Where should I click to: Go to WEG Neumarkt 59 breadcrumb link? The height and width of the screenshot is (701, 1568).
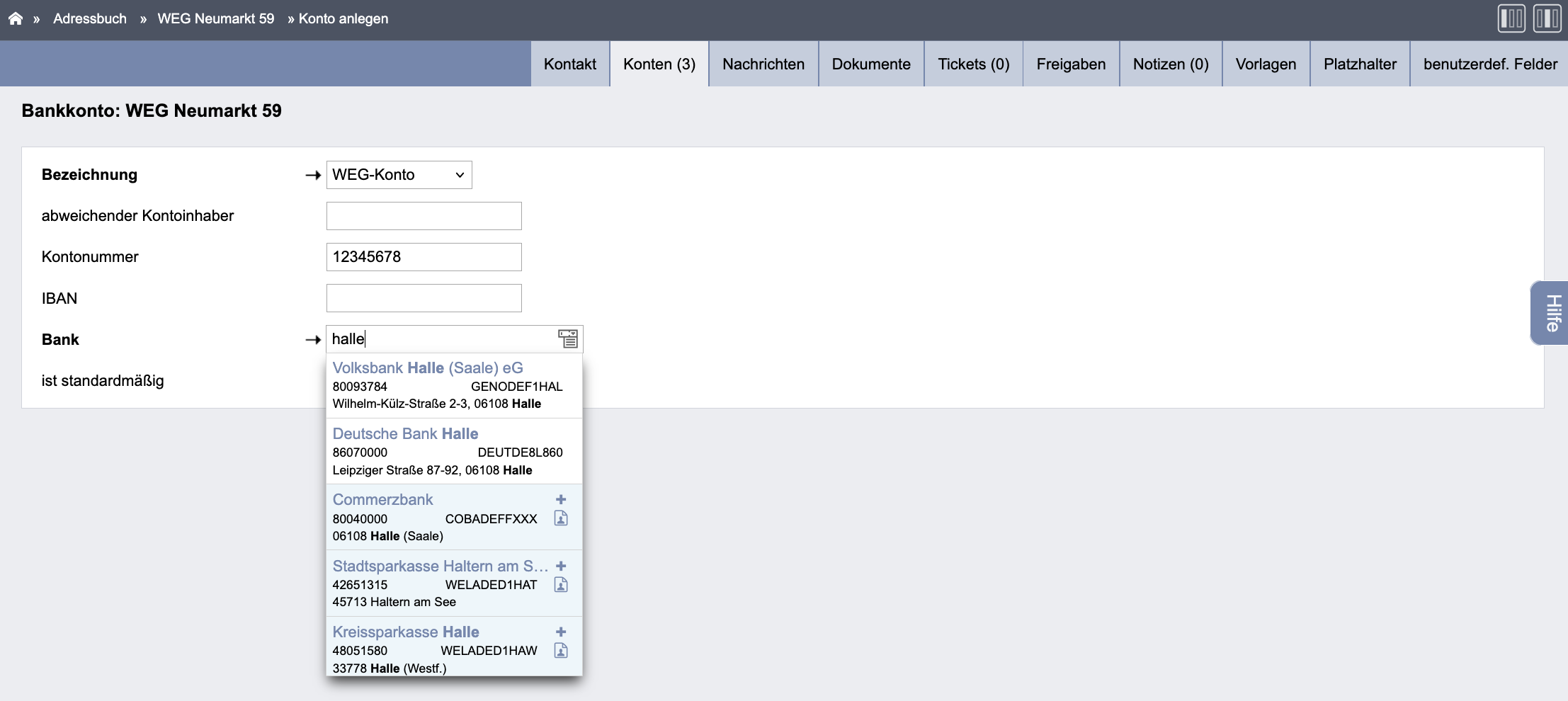click(x=215, y=18)
